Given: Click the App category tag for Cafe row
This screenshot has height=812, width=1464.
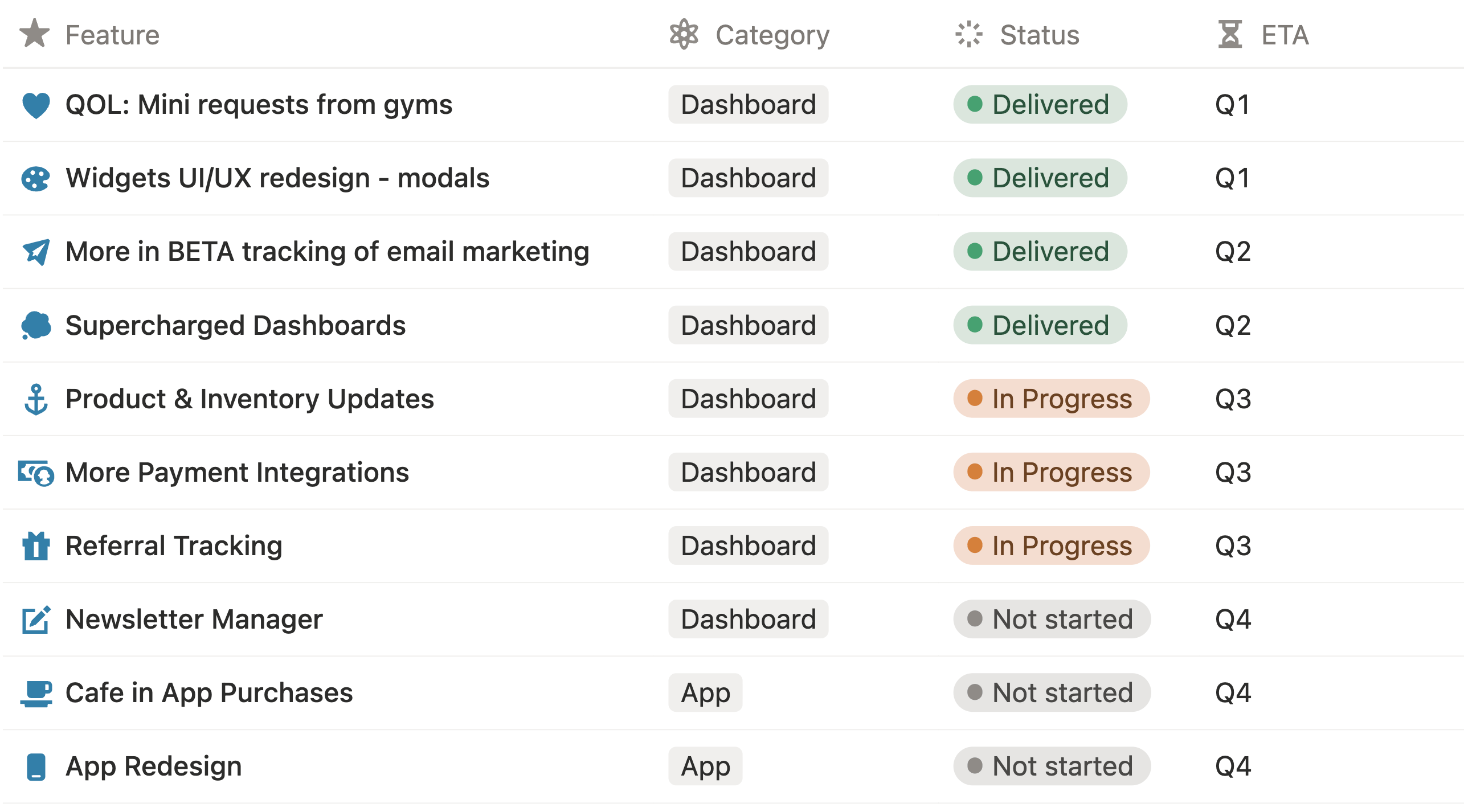Looking at the screenshot, I should point(705,693).
